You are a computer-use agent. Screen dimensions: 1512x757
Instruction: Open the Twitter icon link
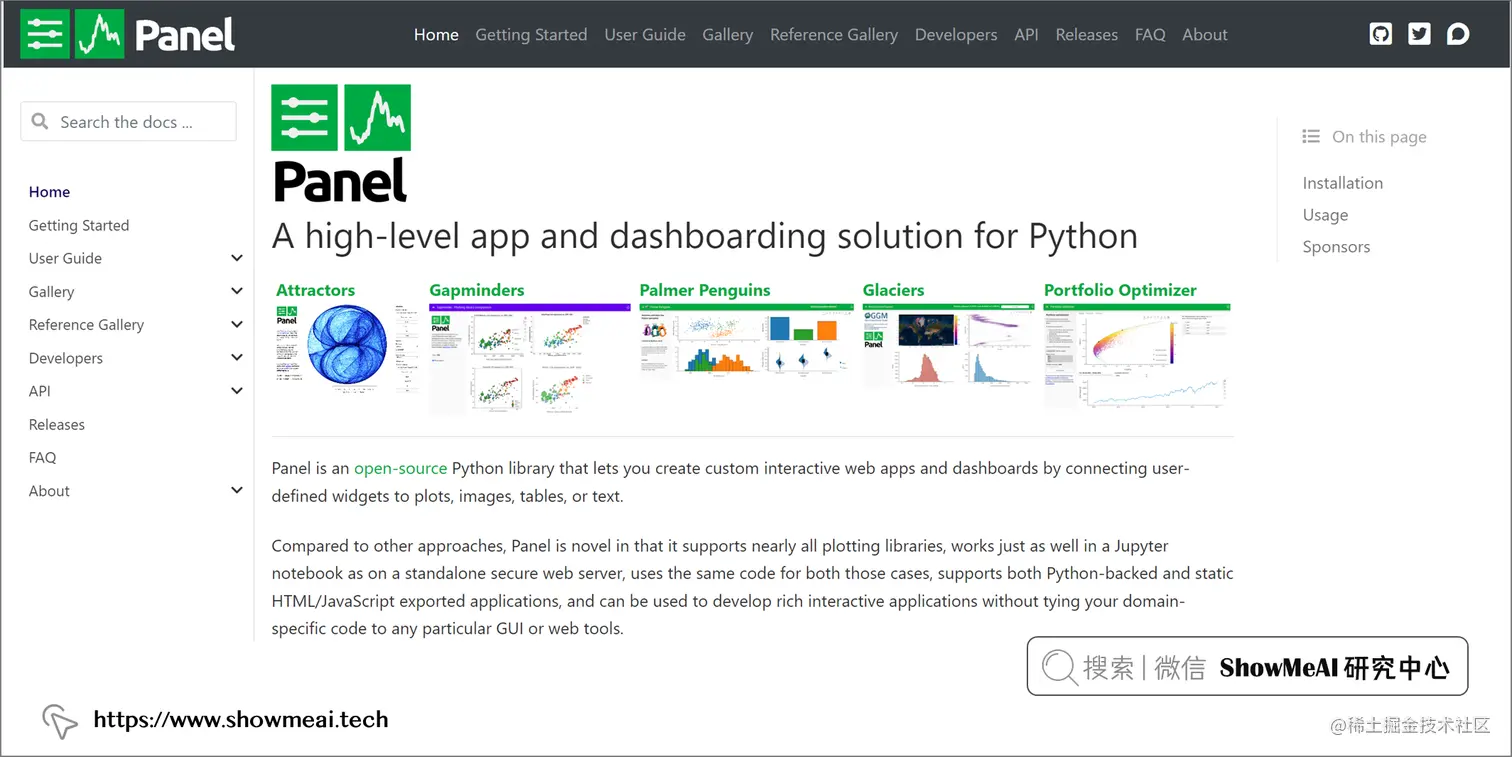click(x=1419, y=34)
